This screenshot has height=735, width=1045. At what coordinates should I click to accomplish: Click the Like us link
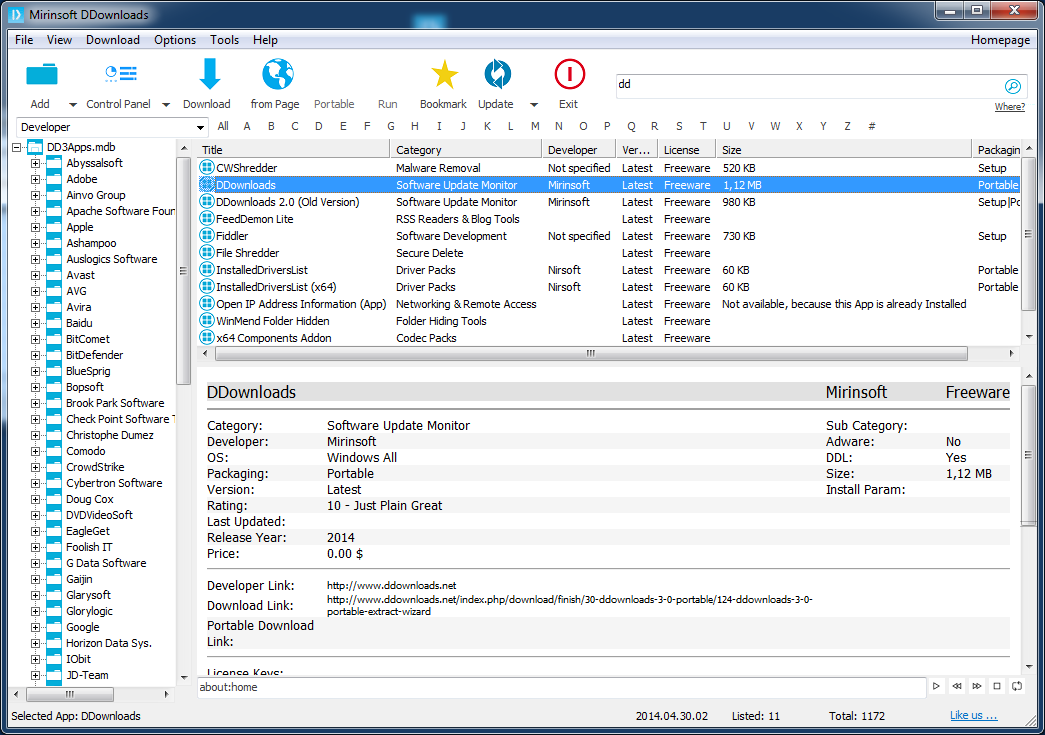[x=974, y=716]
